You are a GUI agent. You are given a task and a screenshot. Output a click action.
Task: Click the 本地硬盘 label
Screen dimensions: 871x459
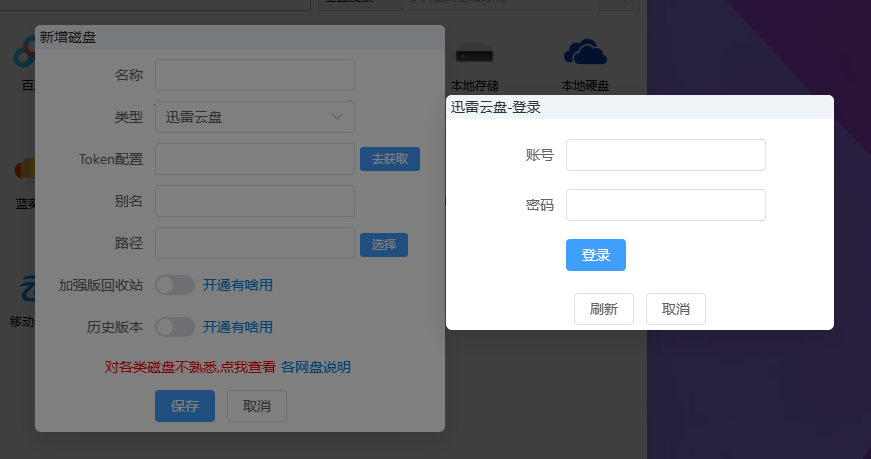coord(585,86)
